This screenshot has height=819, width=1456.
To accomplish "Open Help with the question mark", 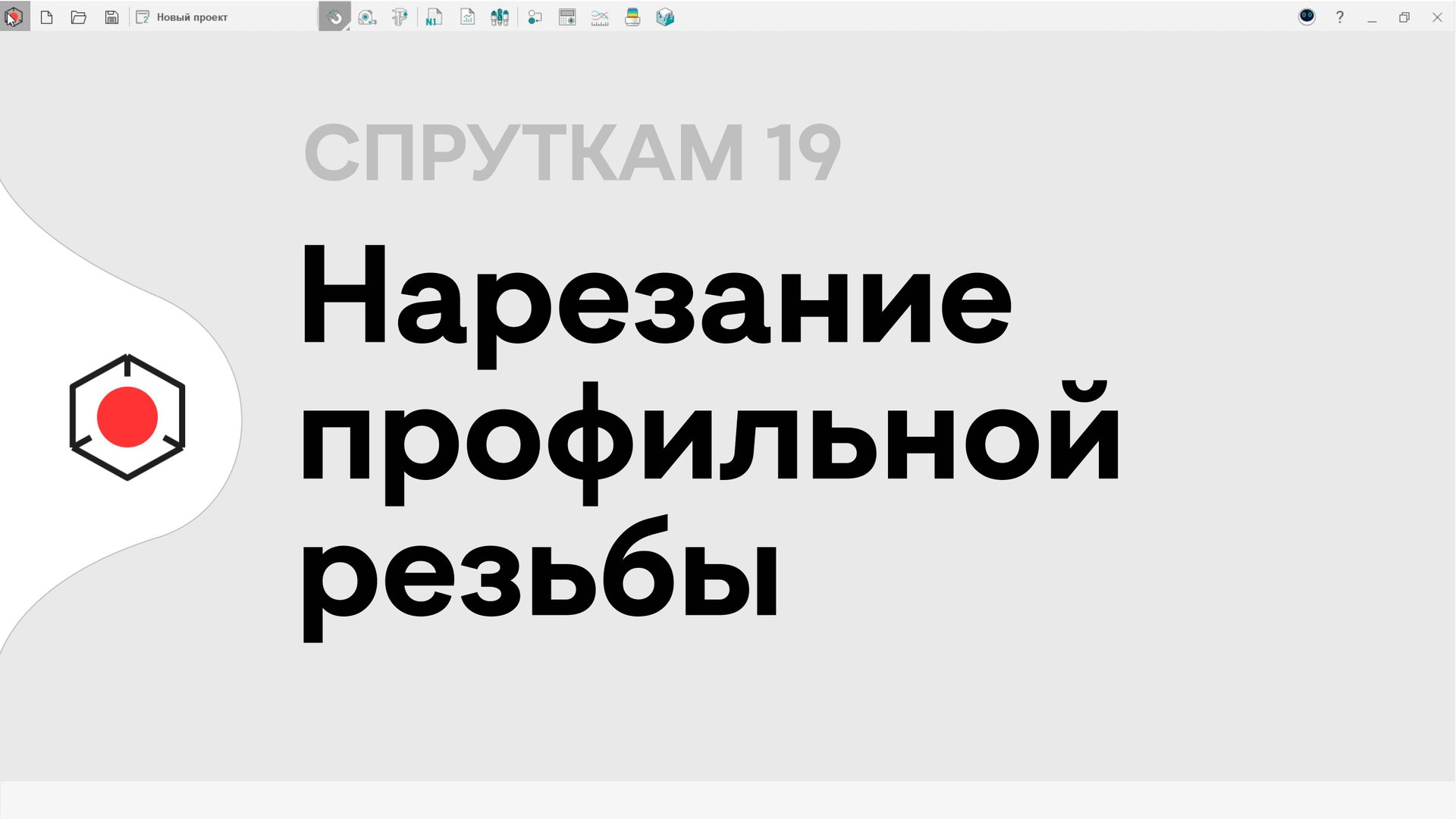I will [x=1340, y=17].
